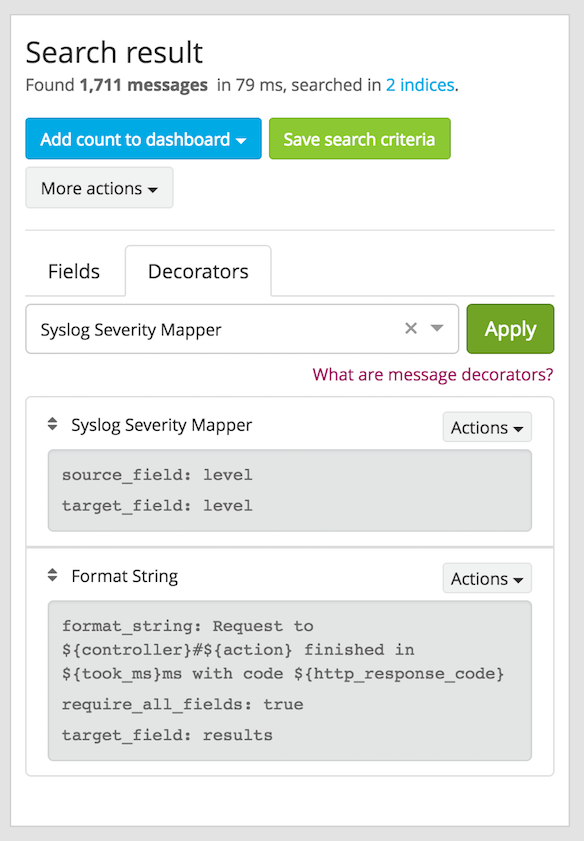Image resolution: width=584 pixels, height=841 pixels.
Task: Open the decorator select dropdown arrow
Action: point(437,328)
